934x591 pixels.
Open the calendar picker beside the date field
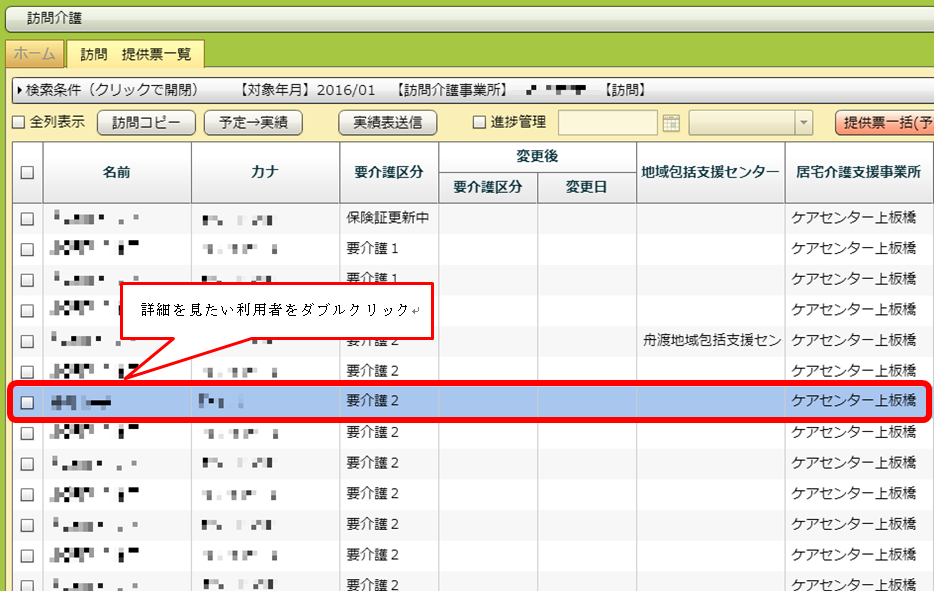click(x=671, y=123)
